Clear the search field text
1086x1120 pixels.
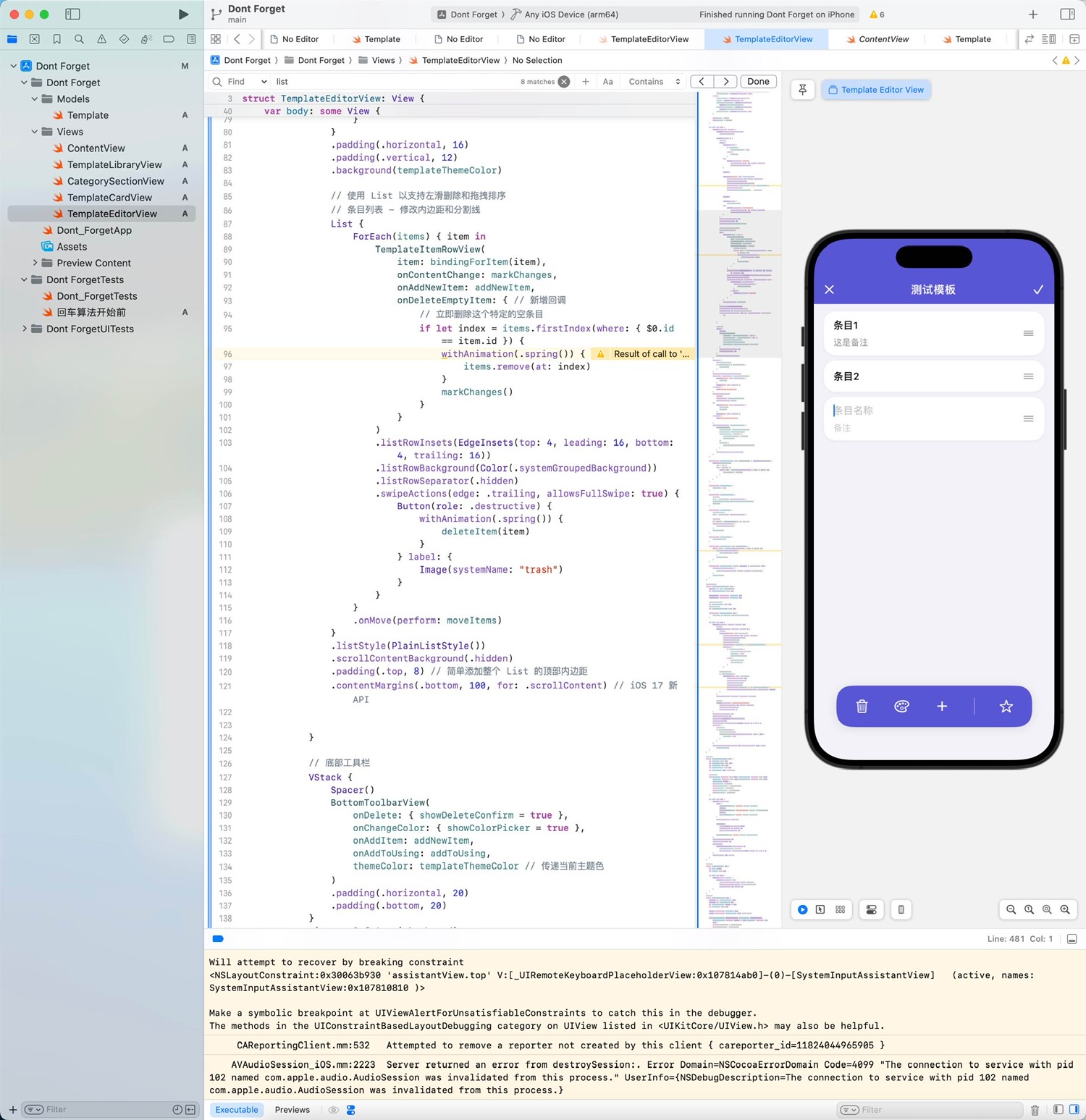point(564,82)
